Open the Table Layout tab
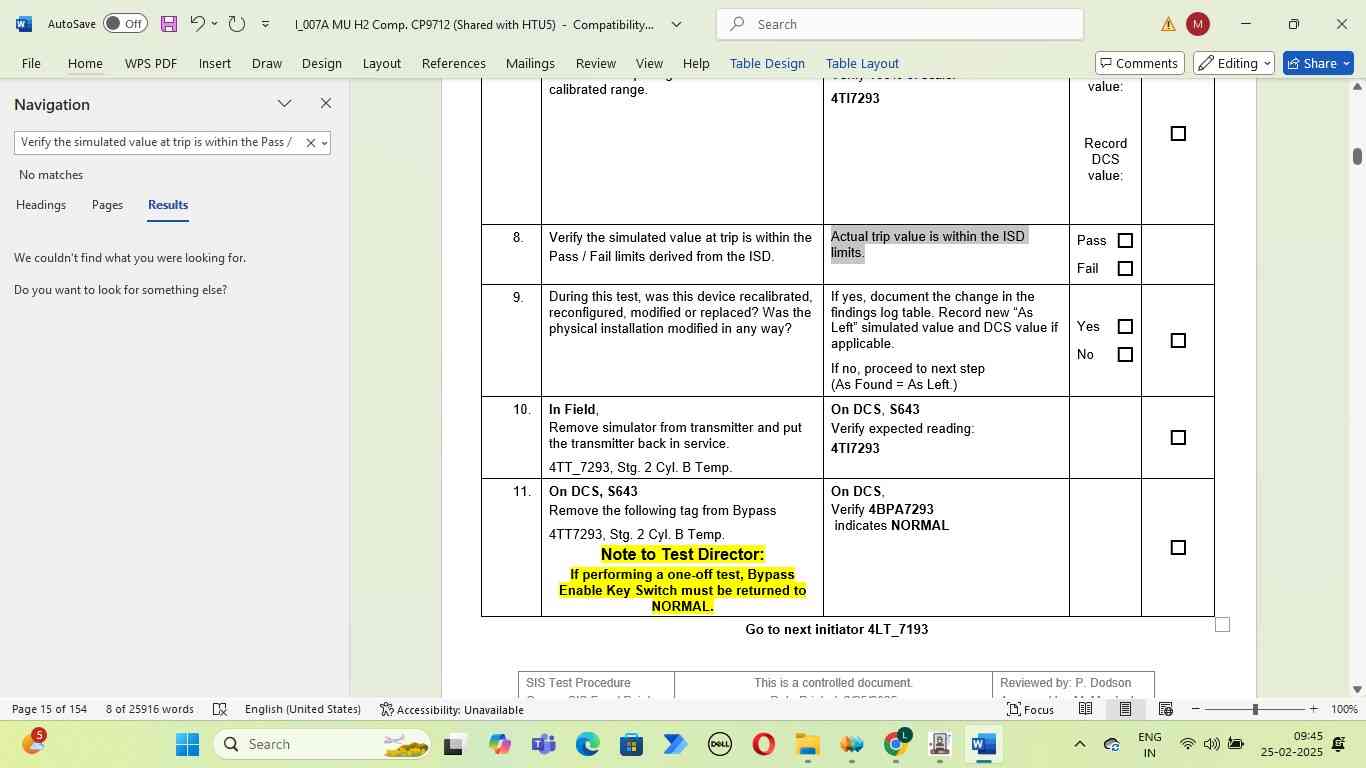This screenshot has width=1366, height=768. (x=862, y=63)
